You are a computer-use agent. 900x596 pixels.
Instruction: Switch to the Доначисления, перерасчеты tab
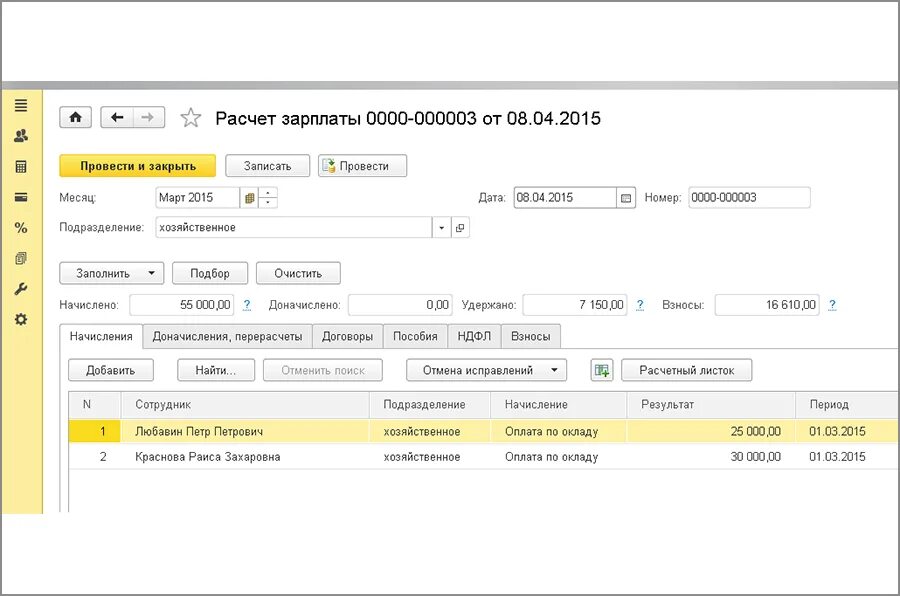pyautogui.click(x=227, y=336)
